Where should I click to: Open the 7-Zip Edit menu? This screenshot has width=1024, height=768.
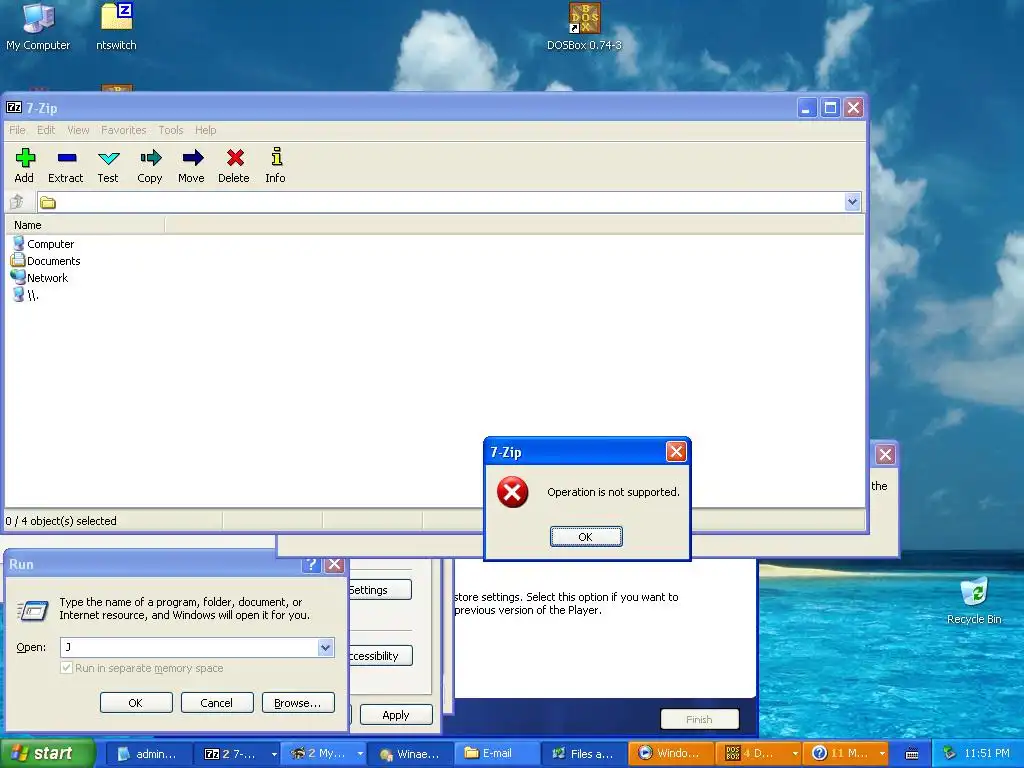point(46,130)
